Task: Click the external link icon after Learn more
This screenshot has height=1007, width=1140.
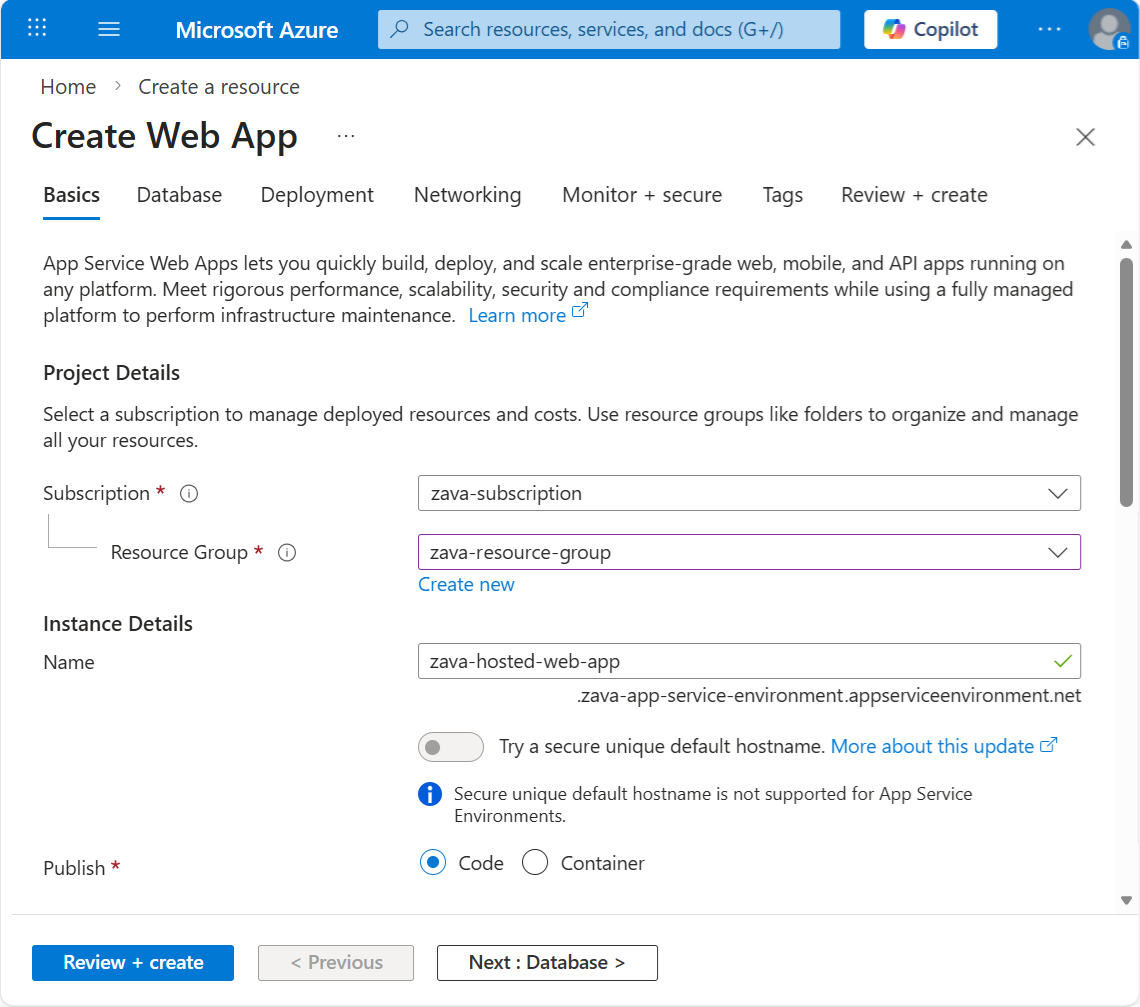Action: (x=579, y=311)
